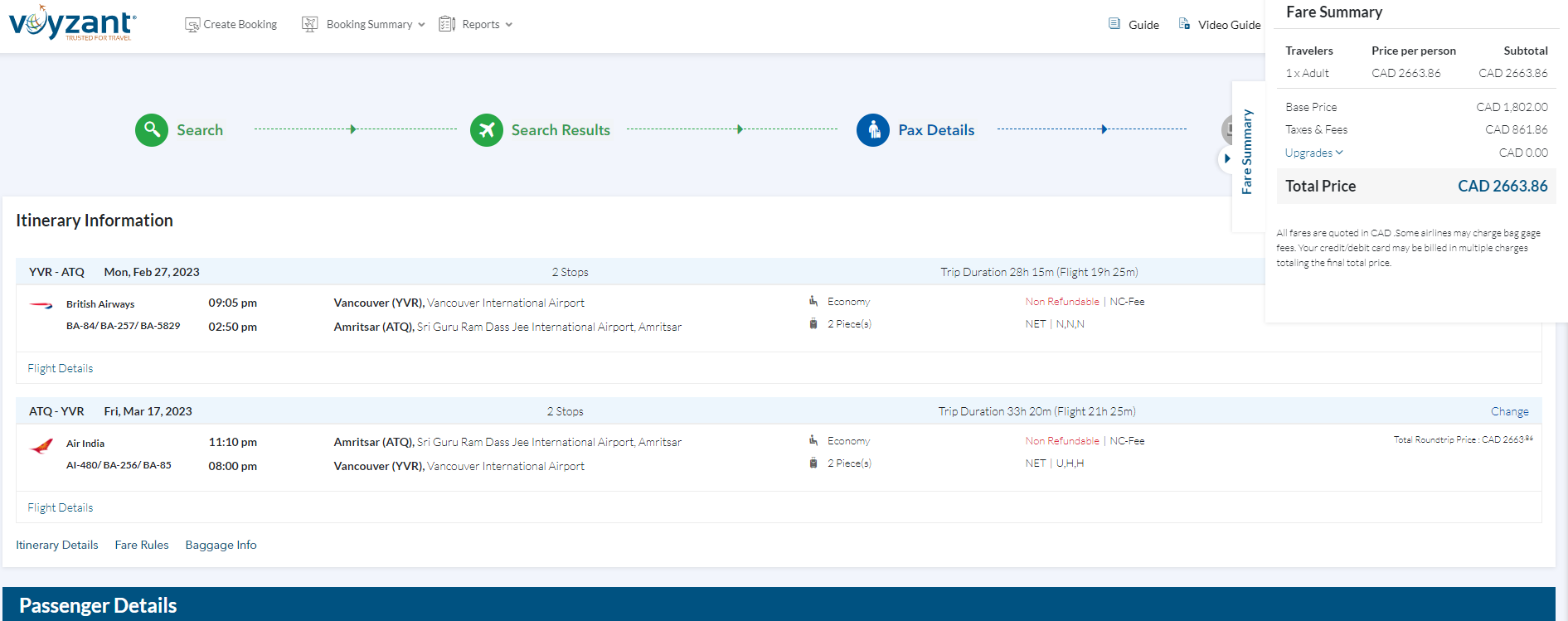Expand the Upgrades section in Fare Summary
The height and width of the screenshot is (621, 1568).
[x=1313, y=153]
